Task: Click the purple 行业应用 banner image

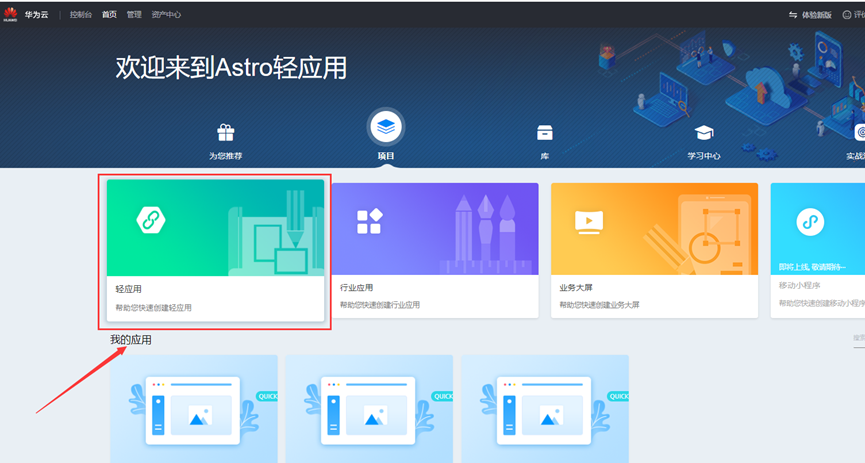Action: click(435, 228)
